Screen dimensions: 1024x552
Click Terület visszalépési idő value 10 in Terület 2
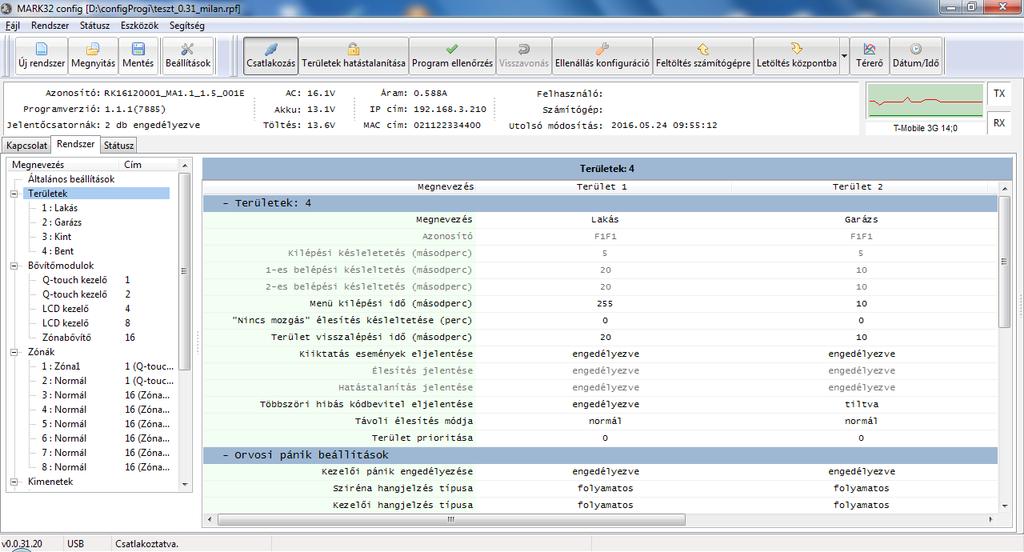(x=861, y=337)
